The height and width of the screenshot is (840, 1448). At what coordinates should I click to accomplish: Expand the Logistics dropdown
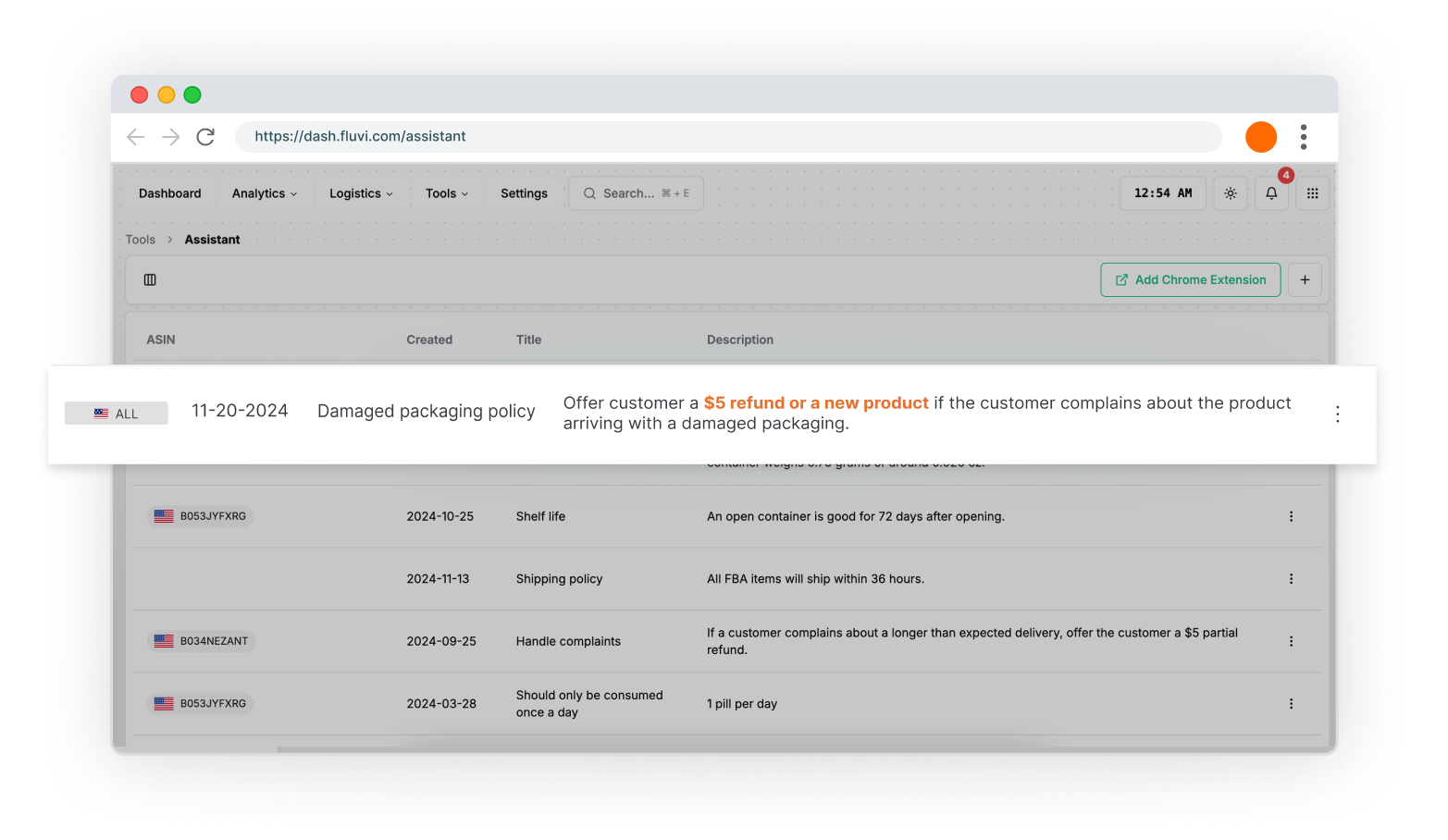click(361, 193)
